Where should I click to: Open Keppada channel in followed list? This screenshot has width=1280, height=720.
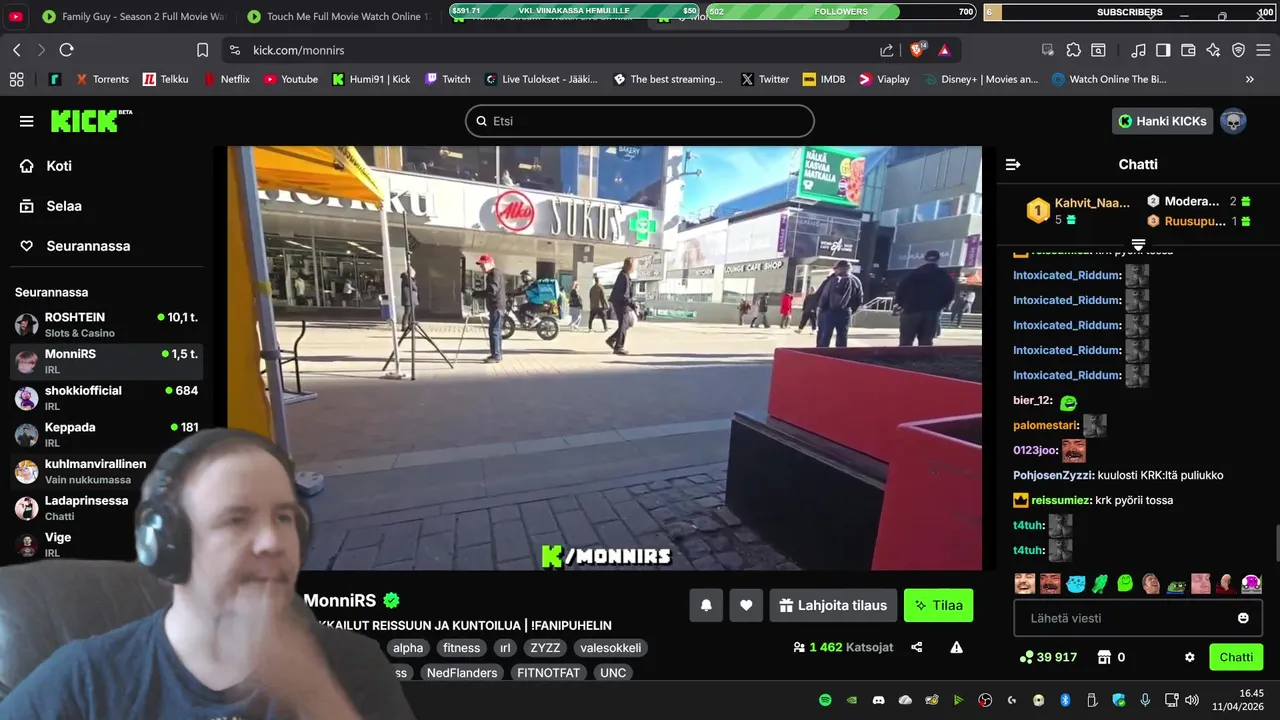[x=106, y=434]
